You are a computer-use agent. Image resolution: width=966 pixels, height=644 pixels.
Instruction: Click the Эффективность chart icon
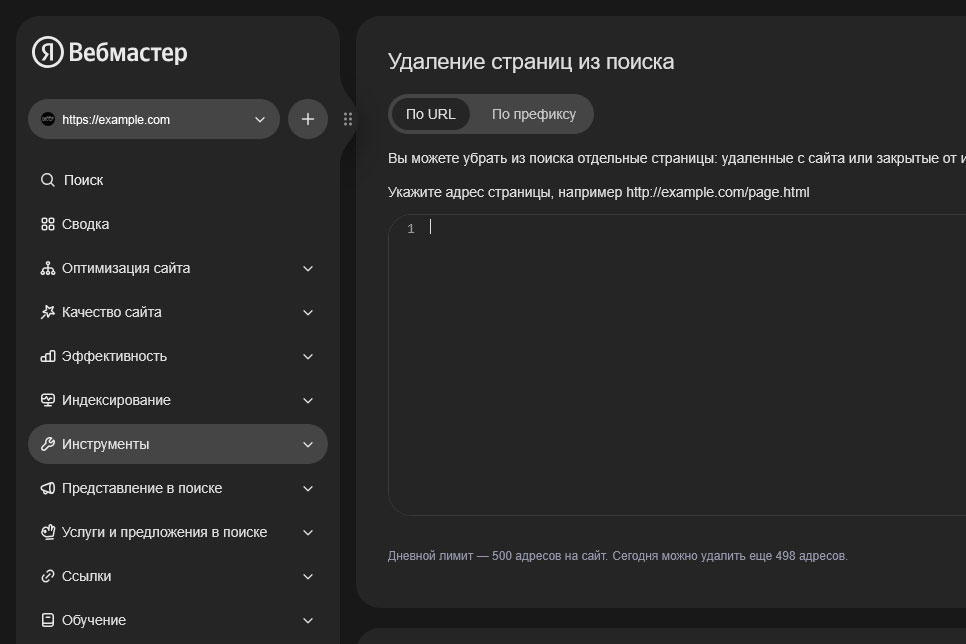(47, 356)
